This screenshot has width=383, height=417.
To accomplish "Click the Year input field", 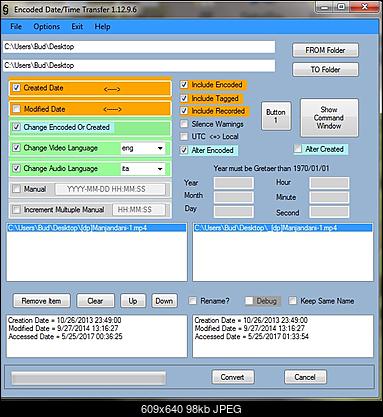I will click(234, 183).
